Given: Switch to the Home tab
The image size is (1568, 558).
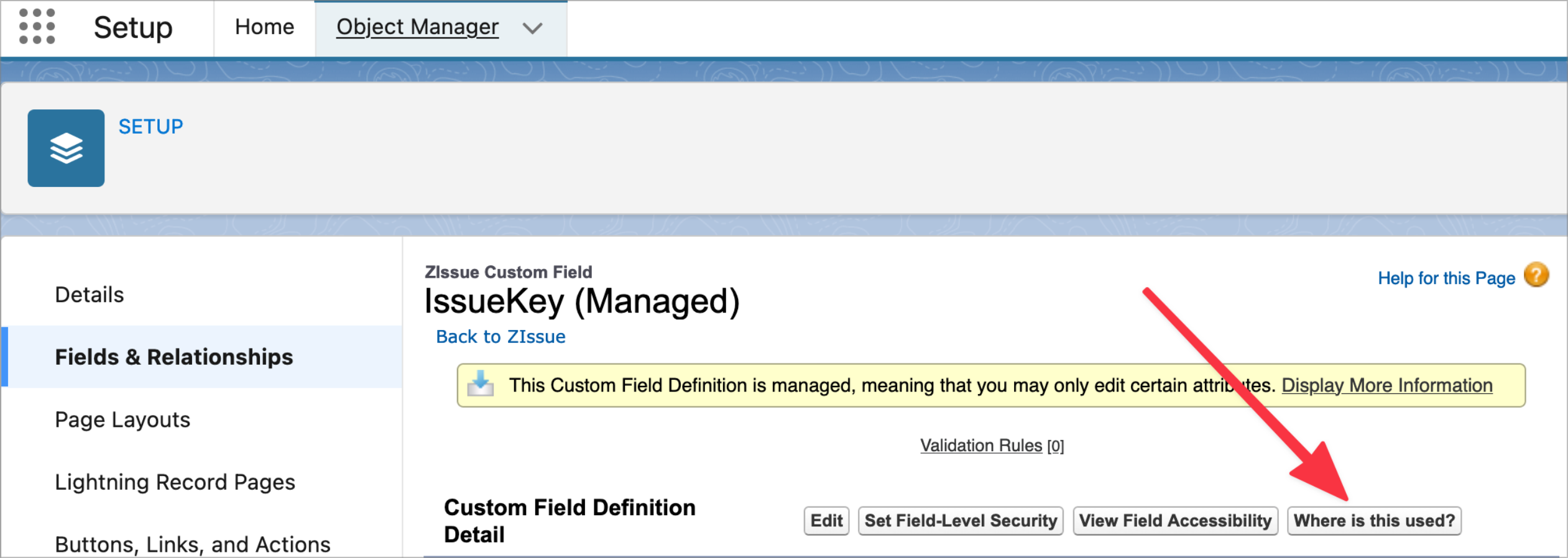Looking at the screenshot, I should pos(264,27).
